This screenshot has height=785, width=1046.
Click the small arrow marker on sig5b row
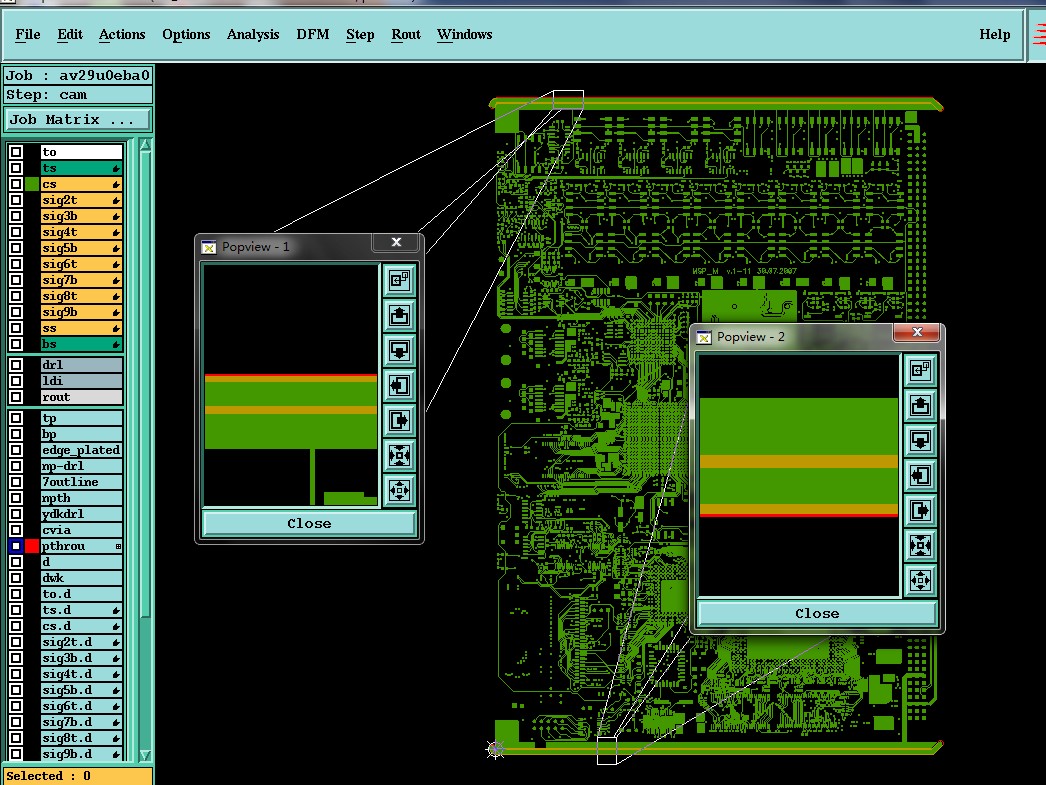click(x=116, y=248)
